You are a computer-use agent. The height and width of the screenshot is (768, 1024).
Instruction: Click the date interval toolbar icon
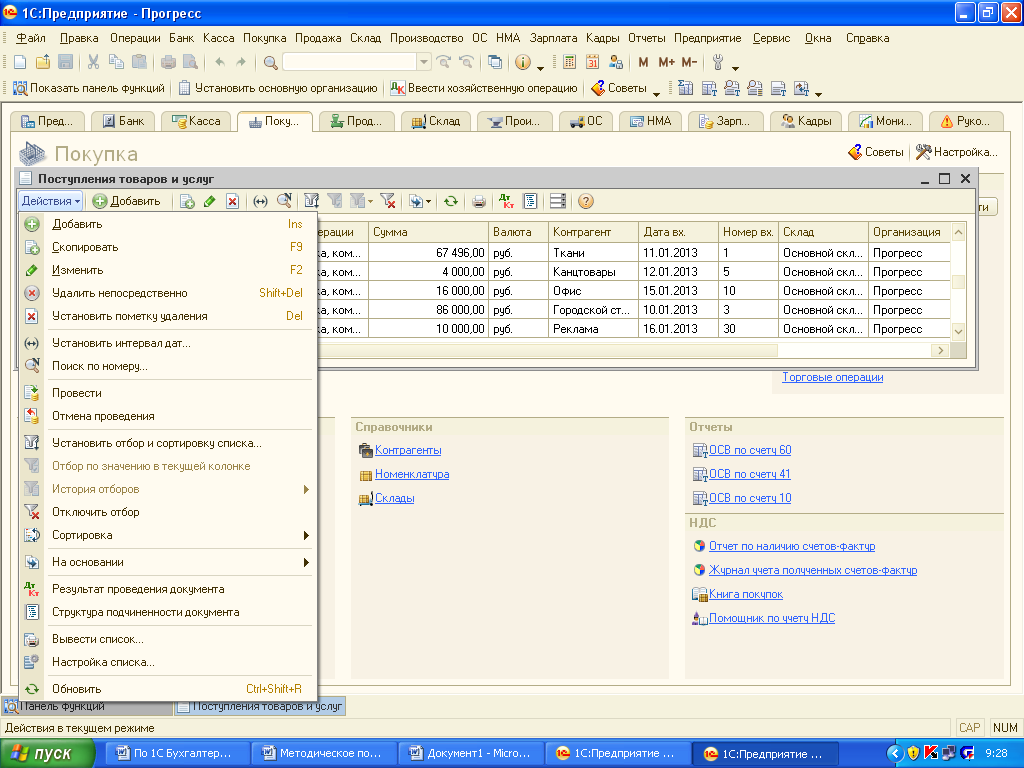260,201
